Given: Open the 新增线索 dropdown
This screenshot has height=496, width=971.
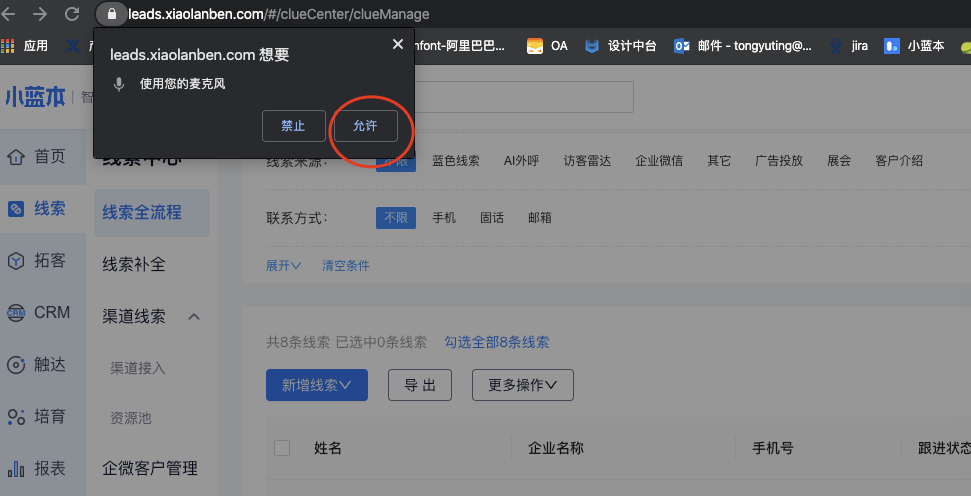Looking at the screenshot, I should pyautogui.click(x=317, y=385).
